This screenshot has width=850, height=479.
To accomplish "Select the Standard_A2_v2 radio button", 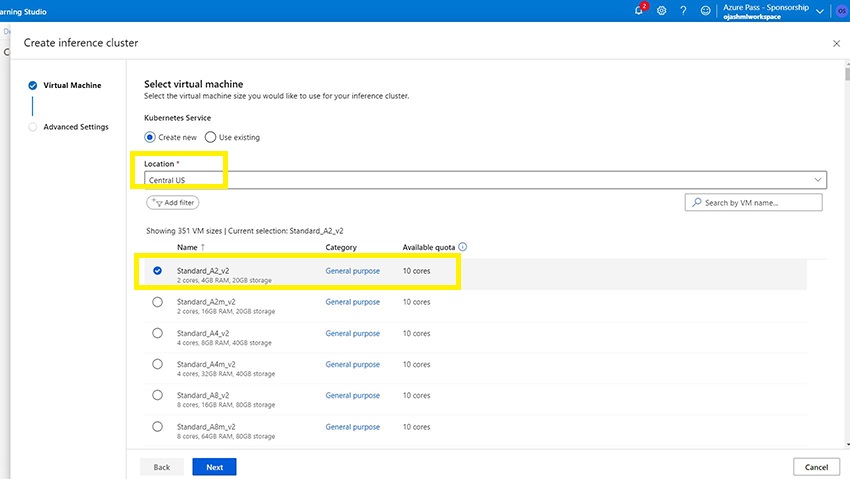I will 157,270.
